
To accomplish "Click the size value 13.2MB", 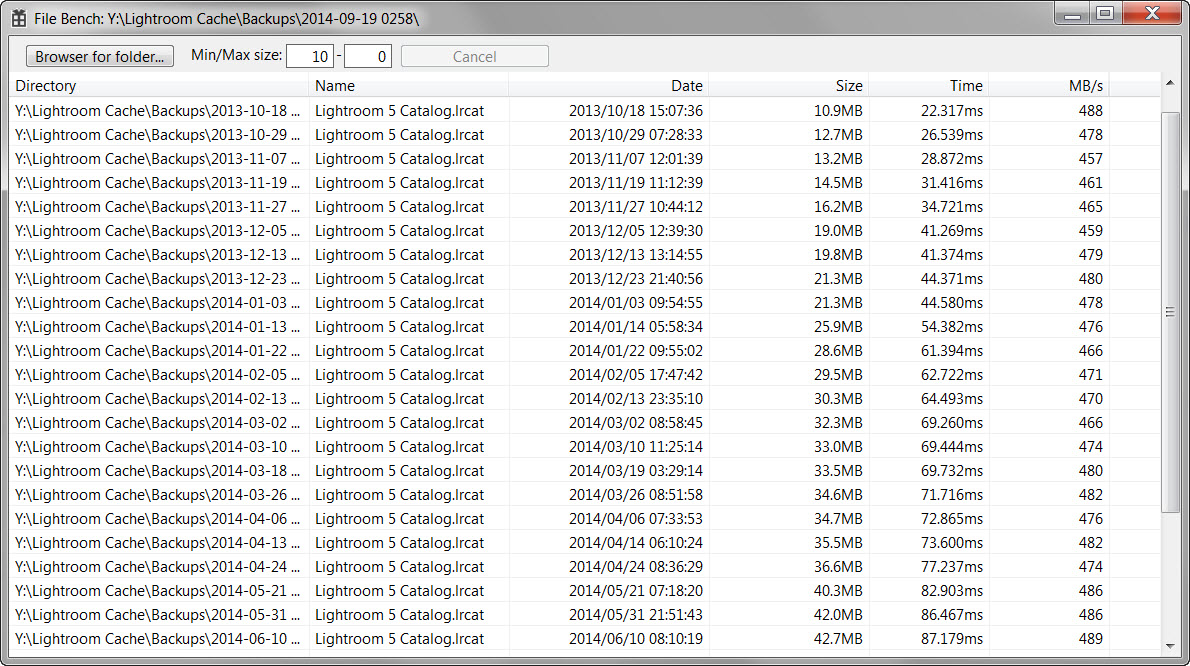I will pos(838,159).
